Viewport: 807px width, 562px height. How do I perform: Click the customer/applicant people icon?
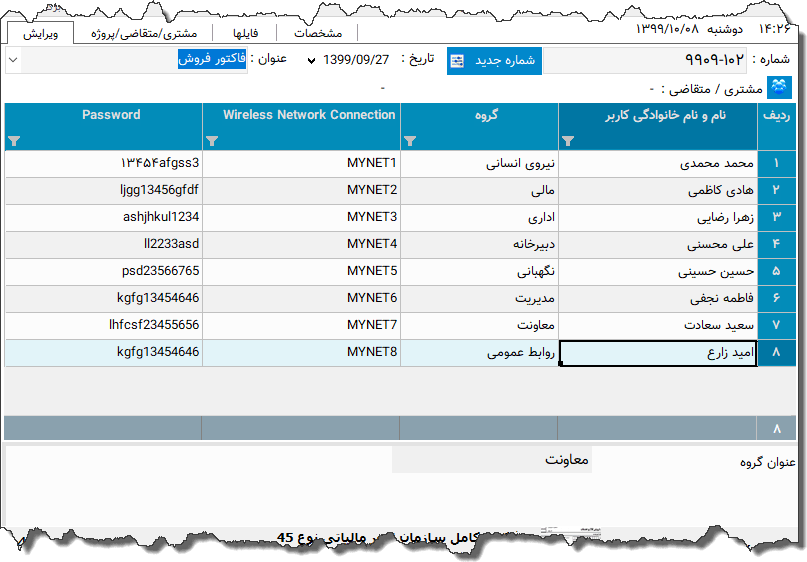[x=779, y=87]
